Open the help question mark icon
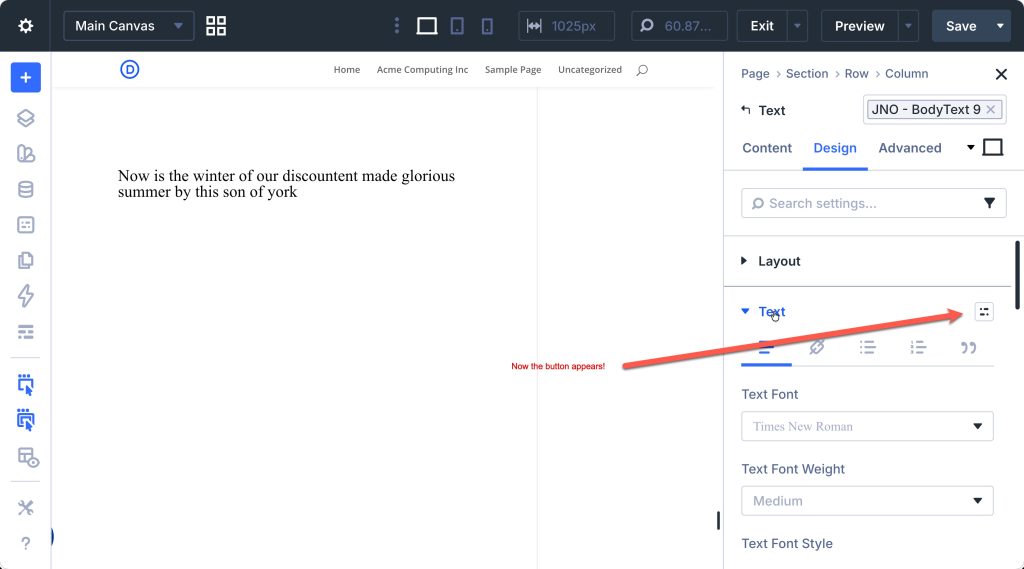1024x569 pixels. tap(26, 544)
